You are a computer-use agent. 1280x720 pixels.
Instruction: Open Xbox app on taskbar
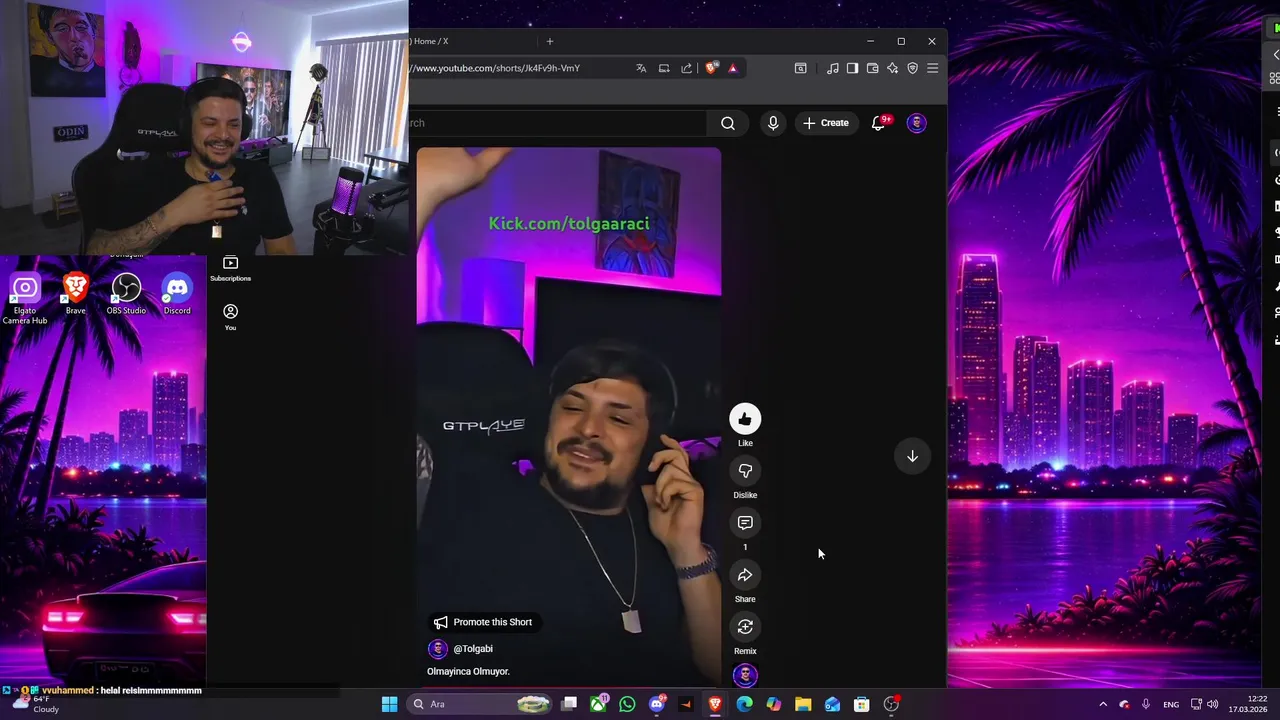(598, 704)
